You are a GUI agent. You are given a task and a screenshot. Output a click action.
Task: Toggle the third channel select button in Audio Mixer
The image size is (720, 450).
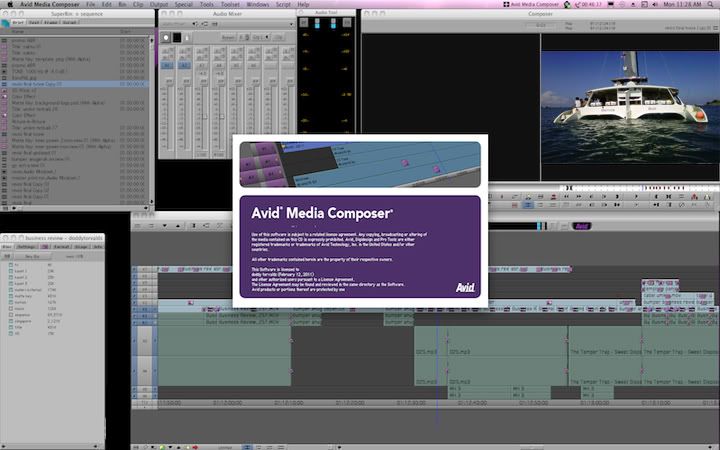pyautogui.click(x=202, y=66)
